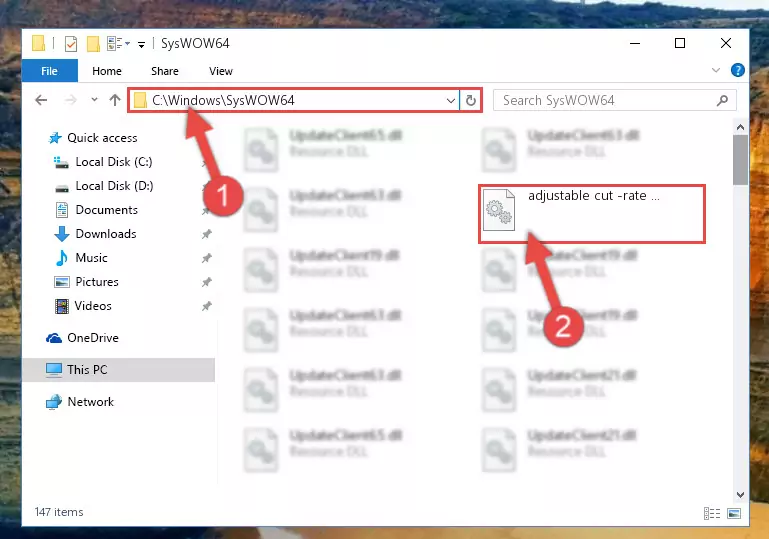Image resolution: width=769 pixels, height=539 pixels.
Task: Click the Properties quick access toolbar icon
Action: (x=71, y=44)
